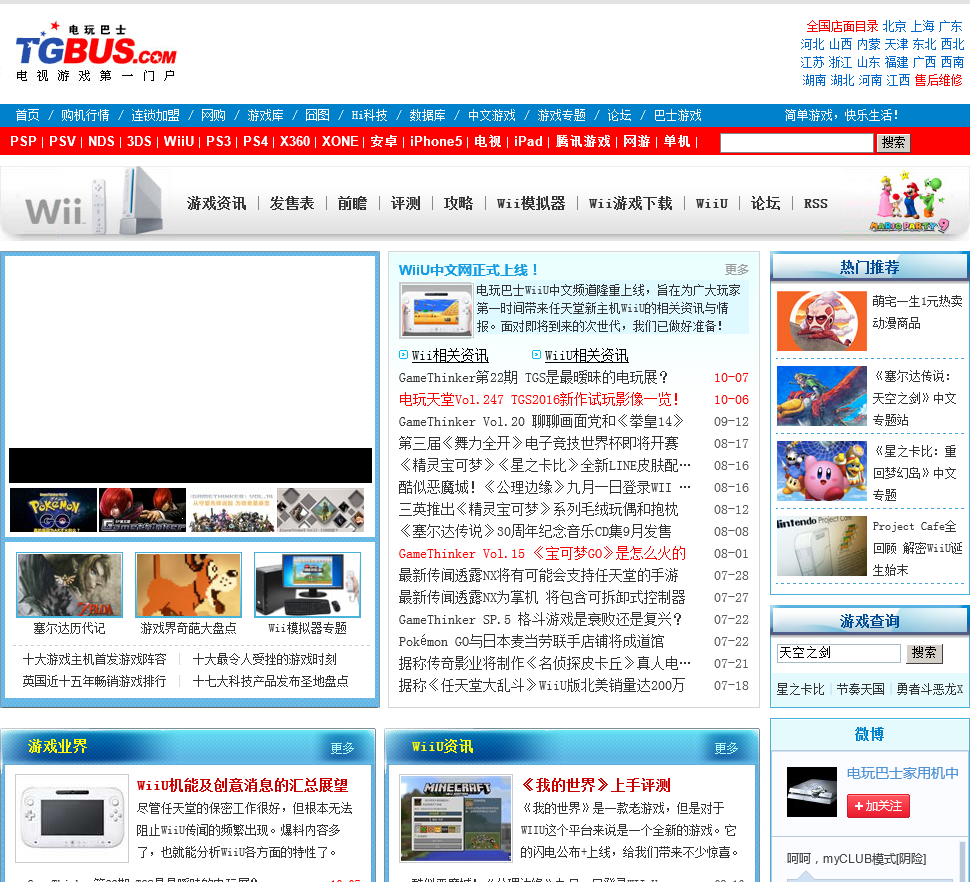Open 购机行情 in the blue navigation bar
Image resolution: width=970 pixels, height=882 pixels.
click(85, 115)
